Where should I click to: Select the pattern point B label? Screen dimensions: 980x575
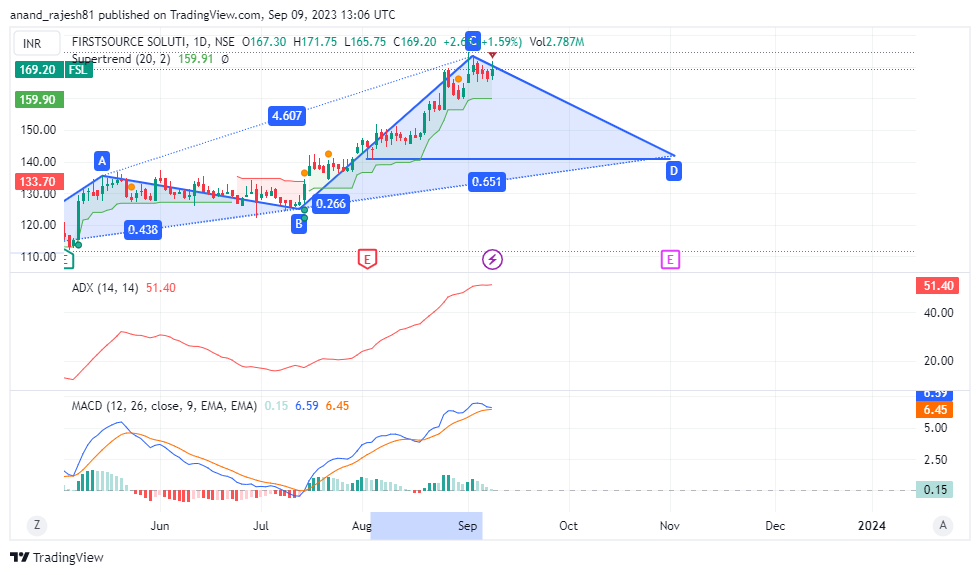(299, 223)
